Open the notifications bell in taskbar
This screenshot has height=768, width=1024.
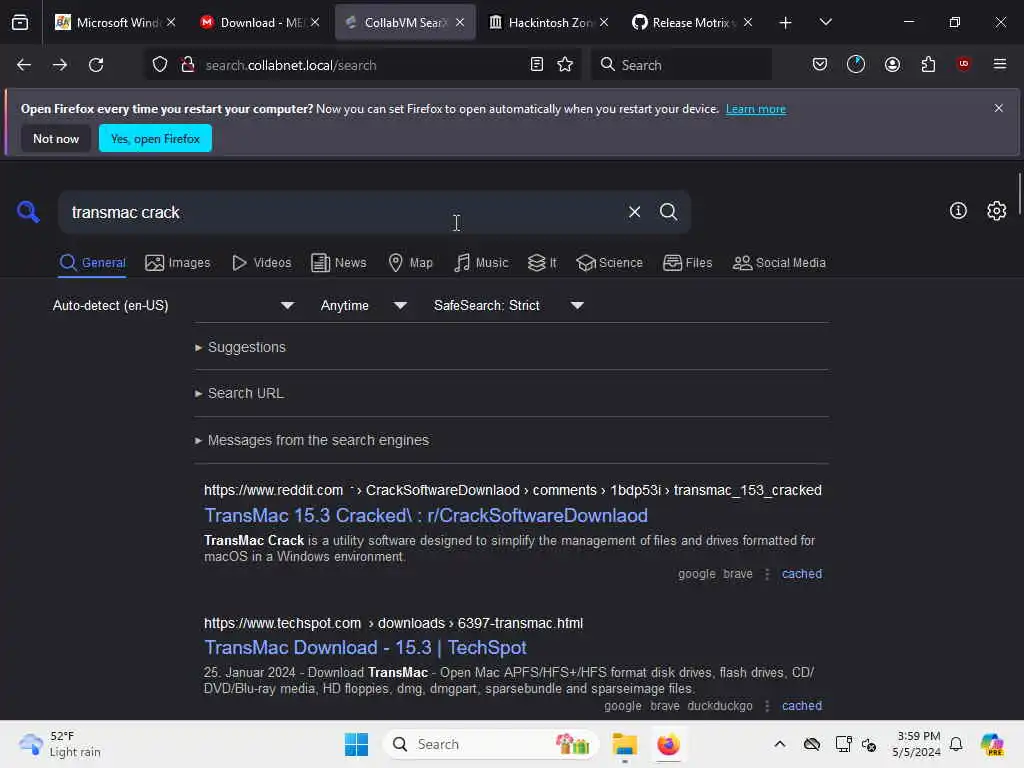point(955,744)
